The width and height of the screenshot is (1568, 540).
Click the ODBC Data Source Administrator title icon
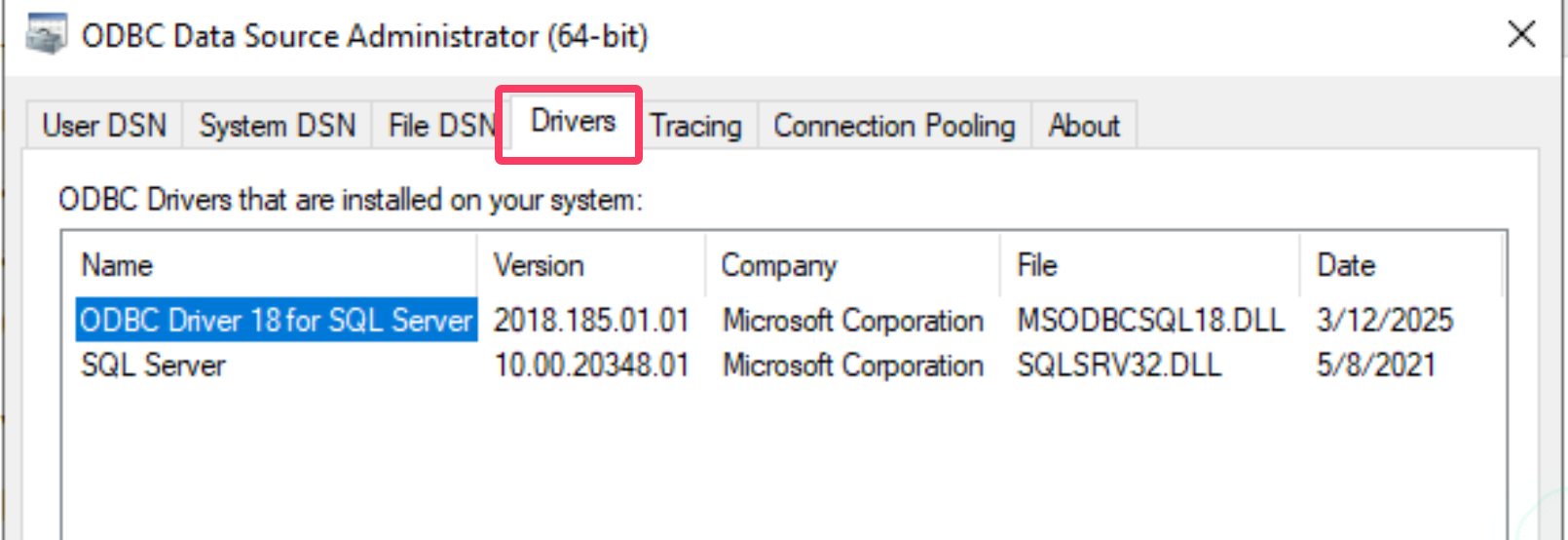pos(46,35)
